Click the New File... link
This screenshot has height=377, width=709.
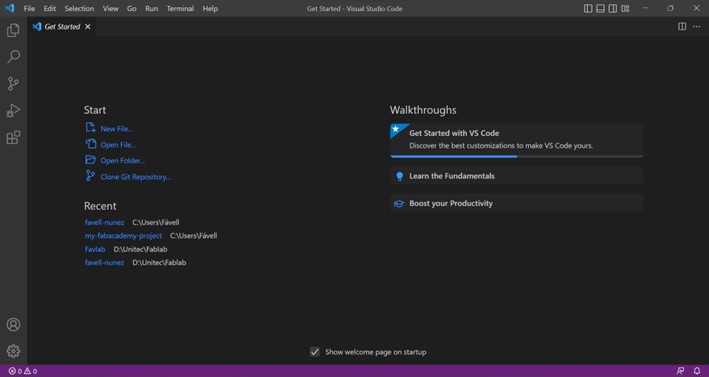(116, 129)
